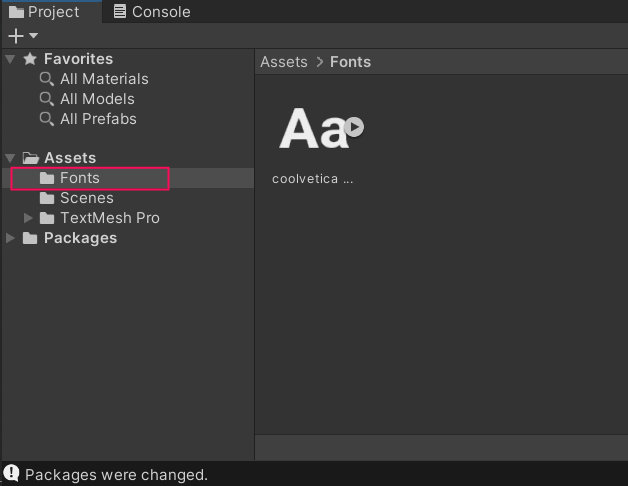Click the Packages folder icon
Image resolution: width=628 pixels, height=486 pixels.
click(30, 238)
